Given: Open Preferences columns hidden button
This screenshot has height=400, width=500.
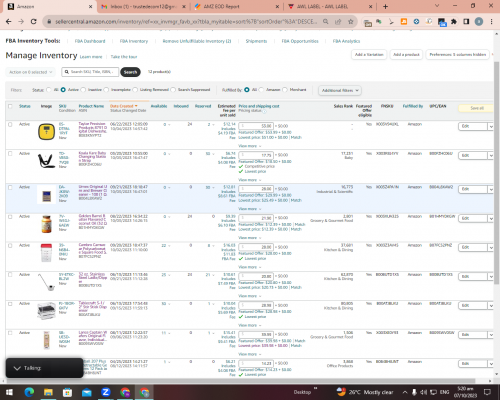Looking at the screenshot, I should 458,54.
